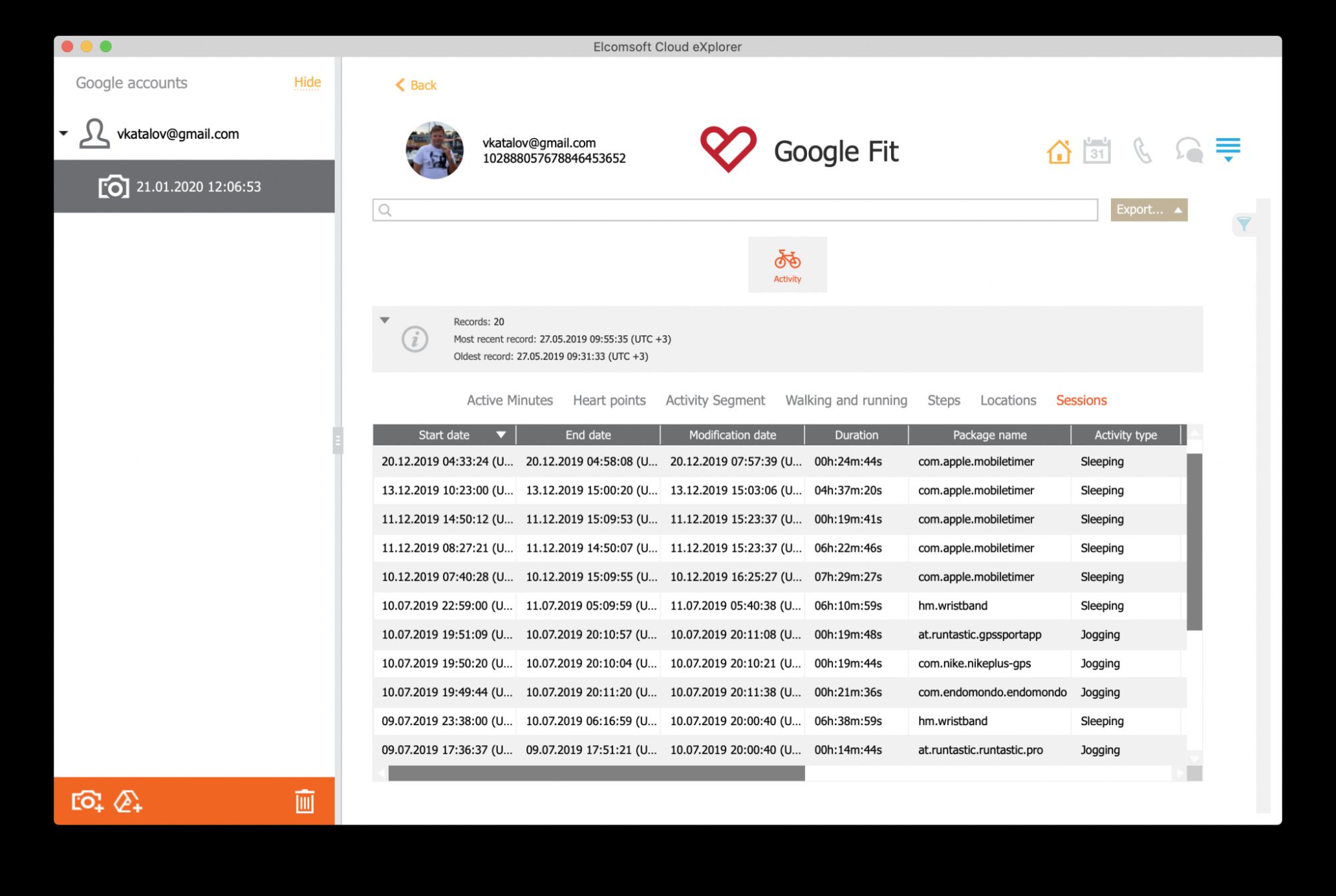Delete using the trash can icon
1336x896 pixels.
[305, 801]
